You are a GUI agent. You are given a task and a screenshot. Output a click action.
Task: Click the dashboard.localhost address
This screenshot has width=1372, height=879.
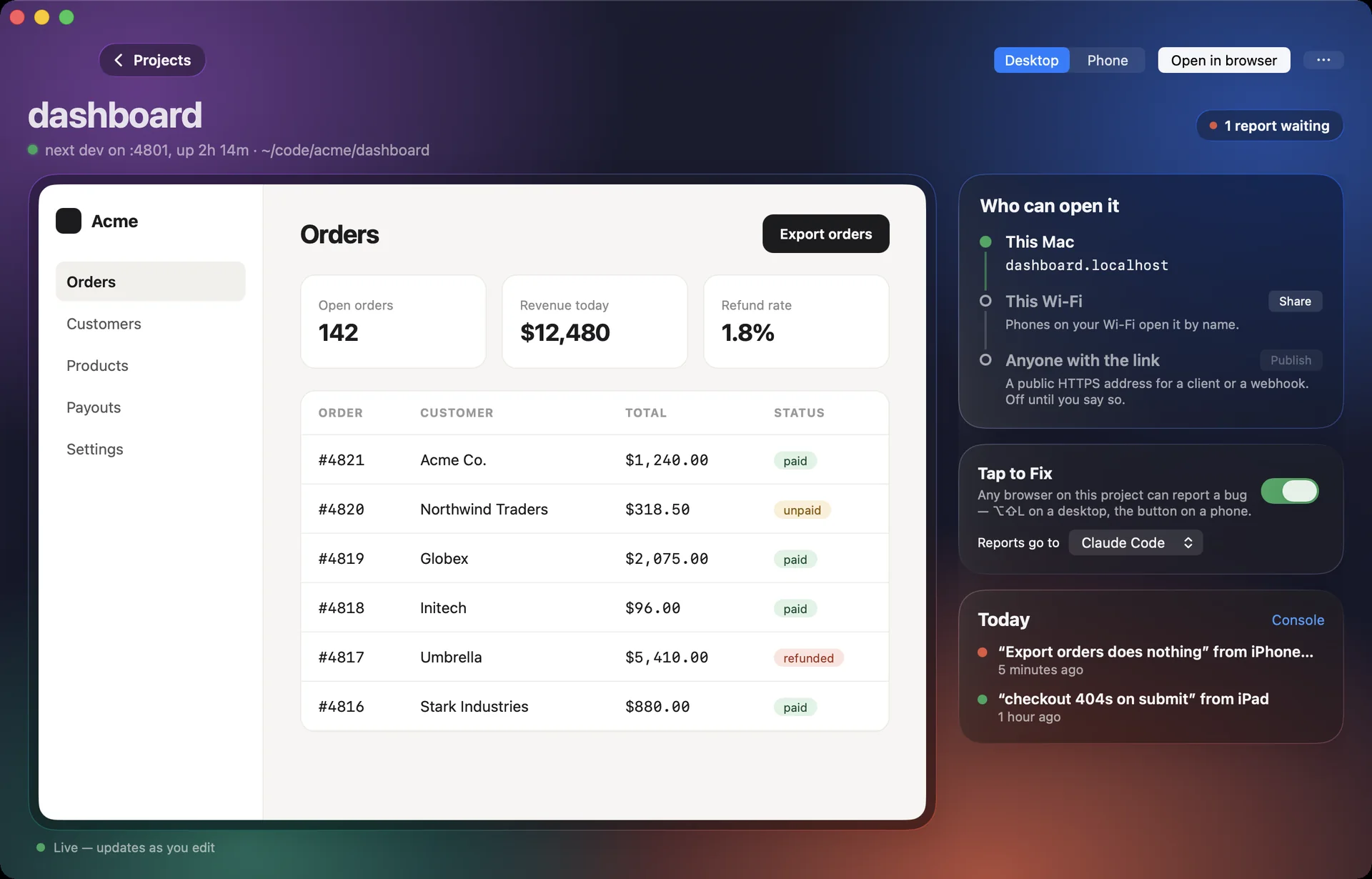(x=1086, y=265)
